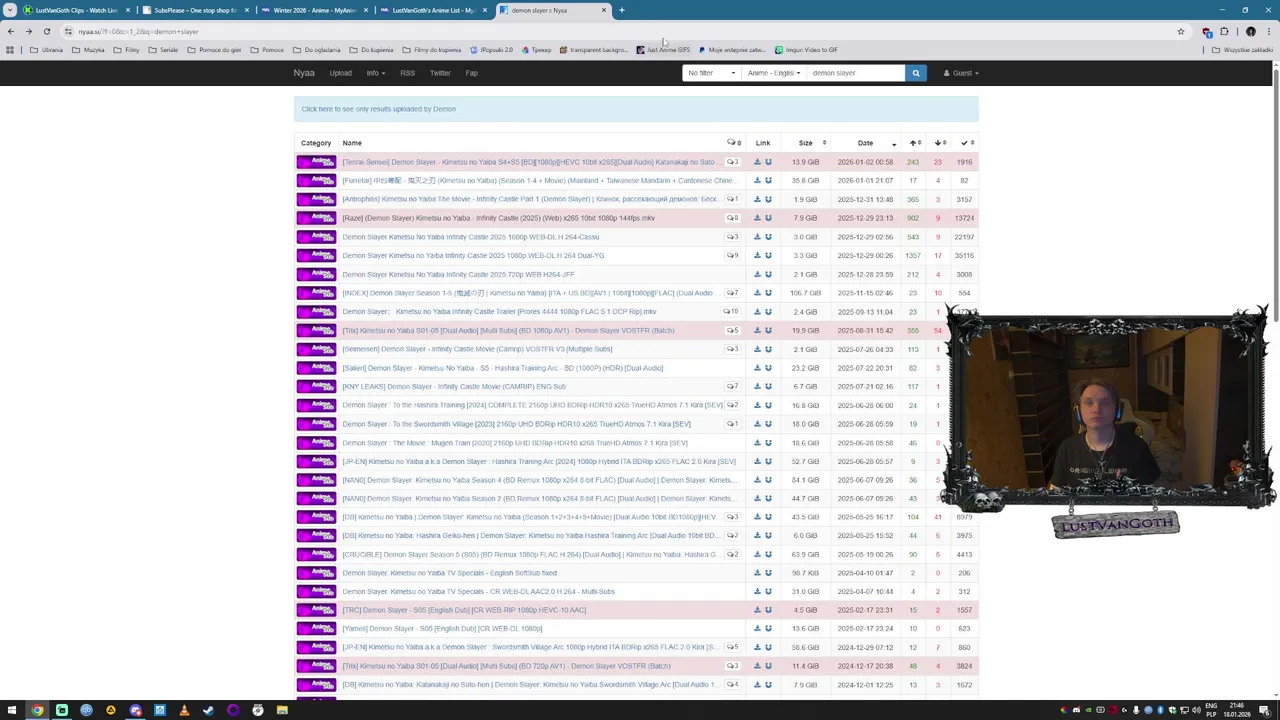
Task: Open magnet link for Furretar Kimetsu no Yaiba row
Action: pyautogui.click(x=768, y=180)
